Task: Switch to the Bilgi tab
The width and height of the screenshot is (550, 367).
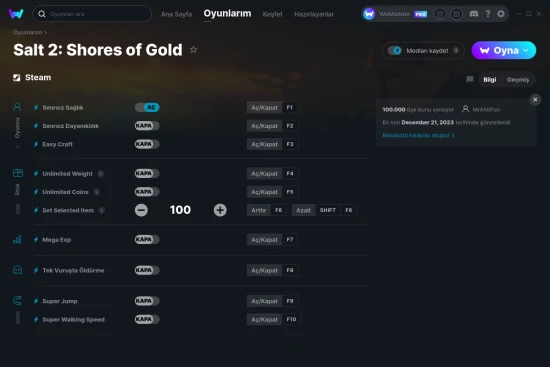Action: click(x=490, y=80)
